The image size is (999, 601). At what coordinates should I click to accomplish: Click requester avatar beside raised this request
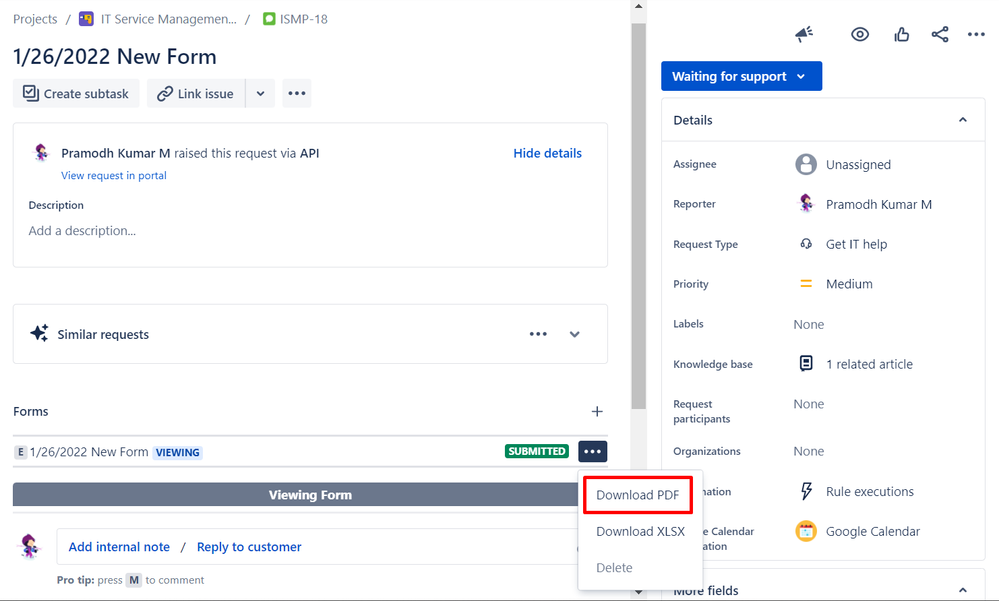[x=41, y=153]
